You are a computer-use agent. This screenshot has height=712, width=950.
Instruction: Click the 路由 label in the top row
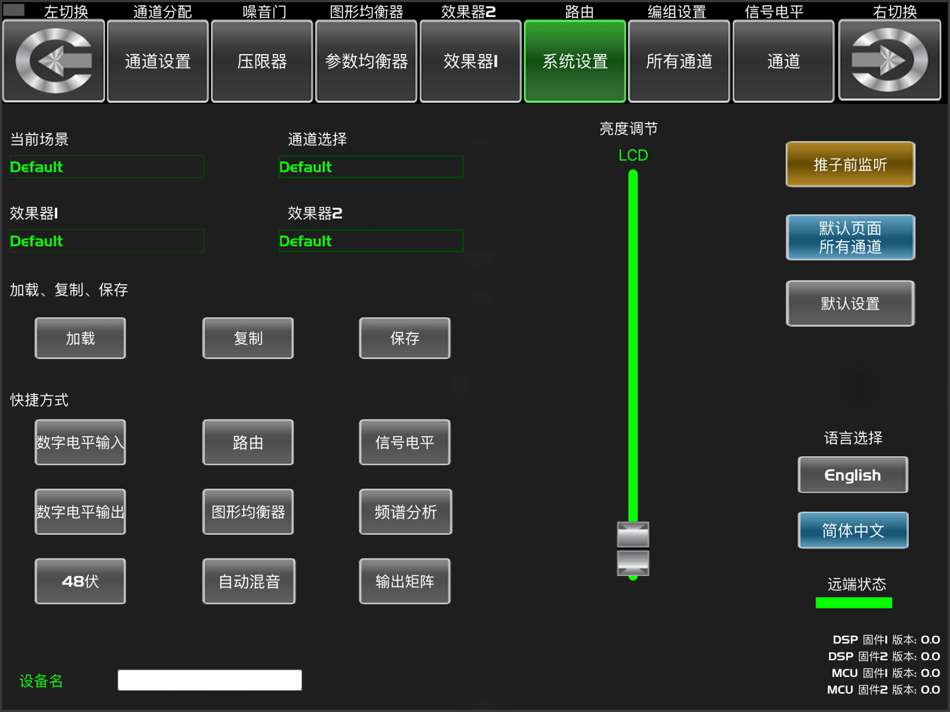click(579, 12)
